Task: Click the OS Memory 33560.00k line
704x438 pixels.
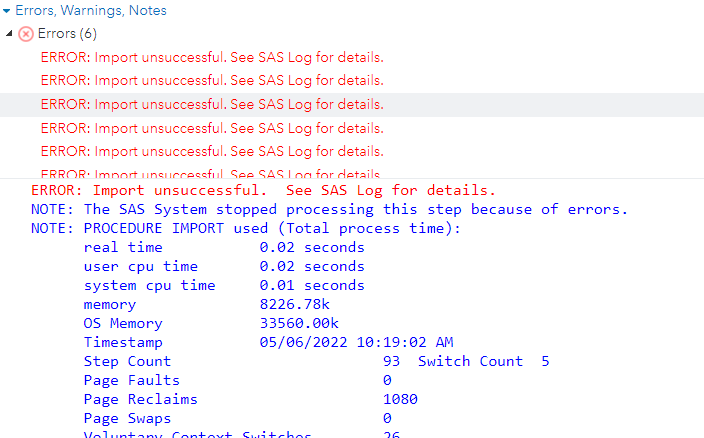Action: 211,323
